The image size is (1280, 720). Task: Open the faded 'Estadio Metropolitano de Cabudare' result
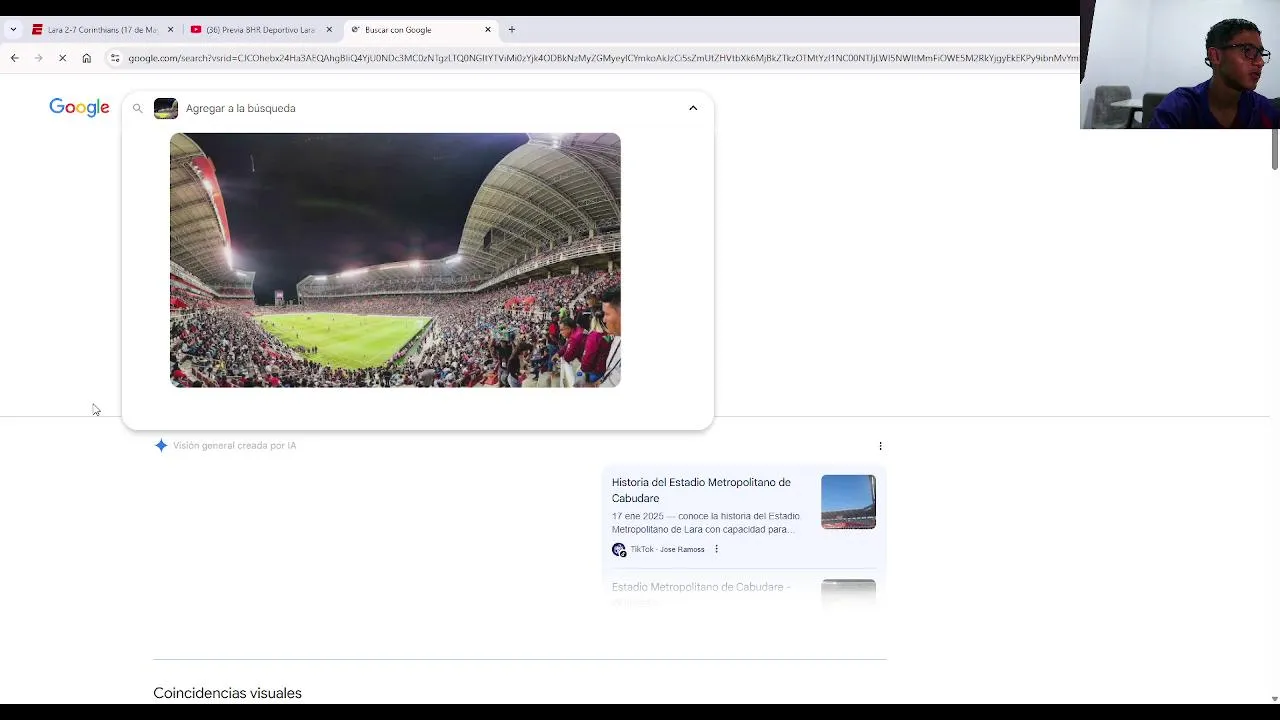pyautogui.click(x=701, y=587)
